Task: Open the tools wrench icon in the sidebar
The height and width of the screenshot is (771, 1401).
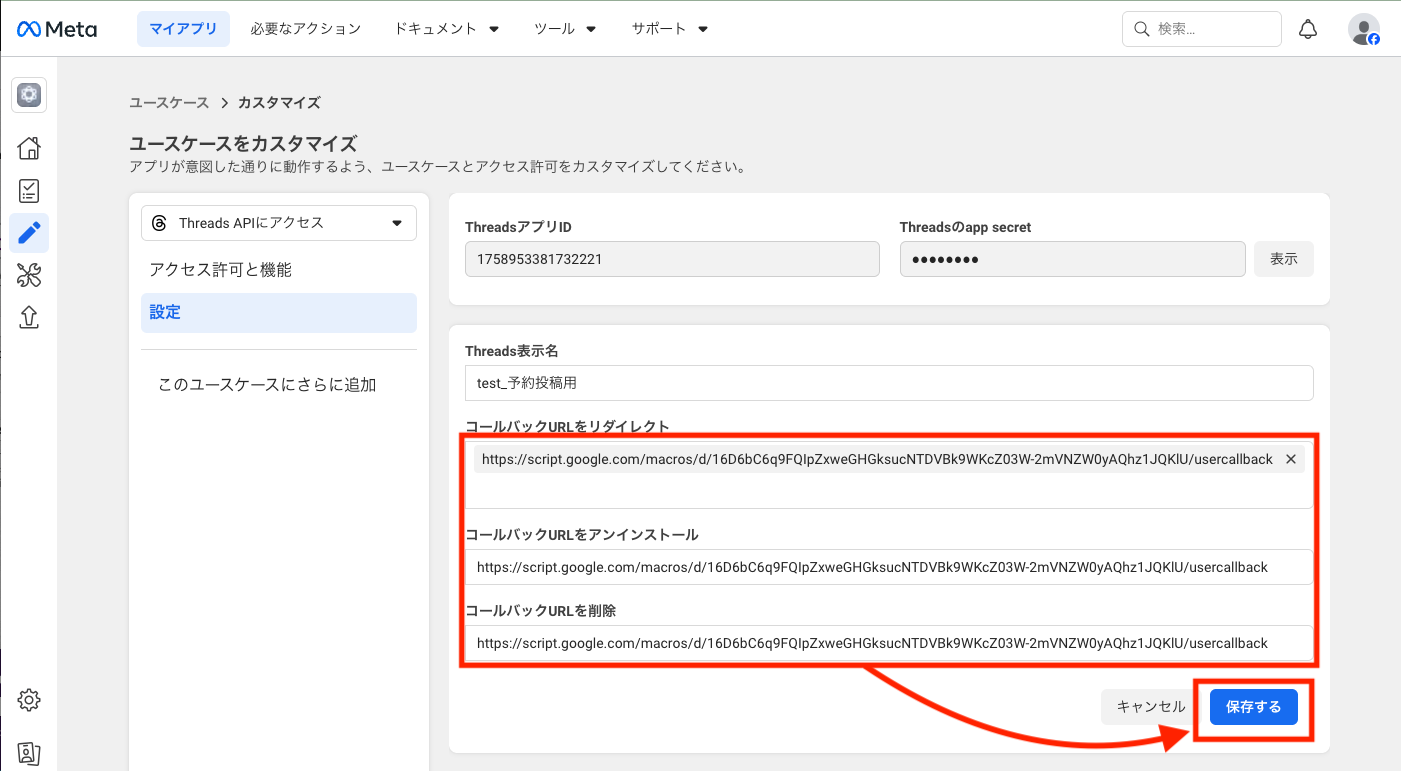Action: (29, 275)
